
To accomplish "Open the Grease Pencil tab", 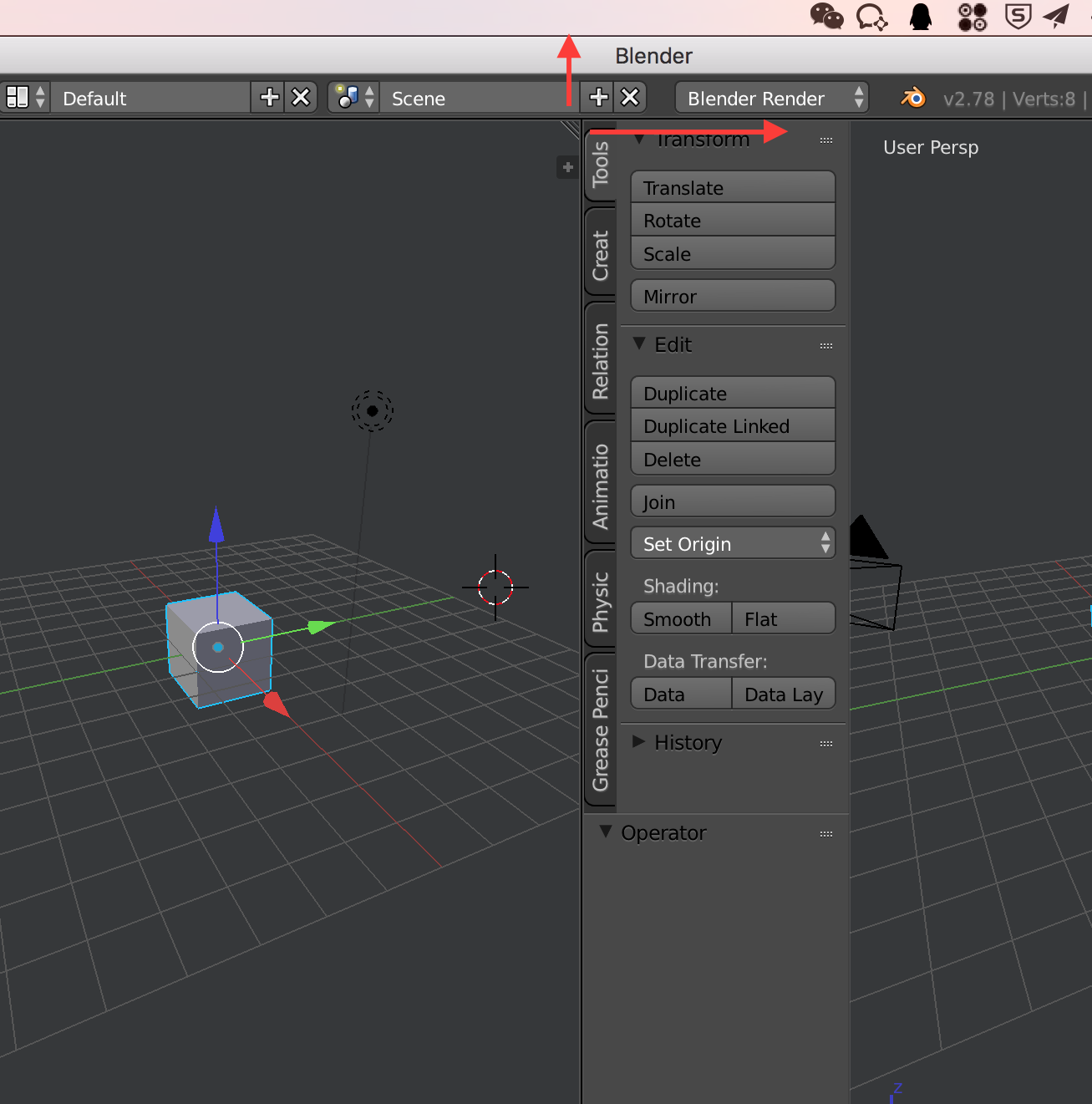I will pos(601,730).
